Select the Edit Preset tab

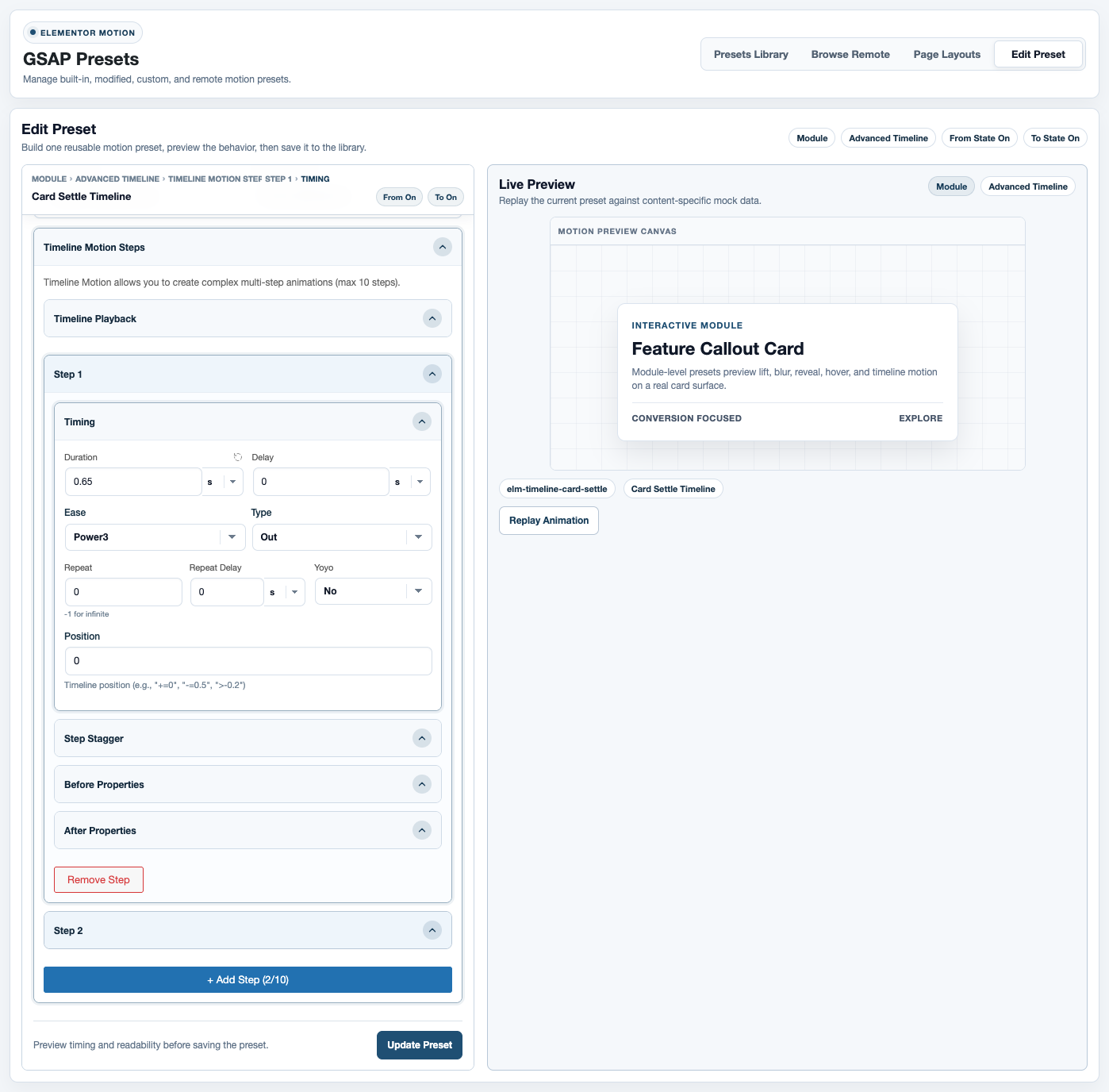pyautogui.click(x=1038, y=54)
